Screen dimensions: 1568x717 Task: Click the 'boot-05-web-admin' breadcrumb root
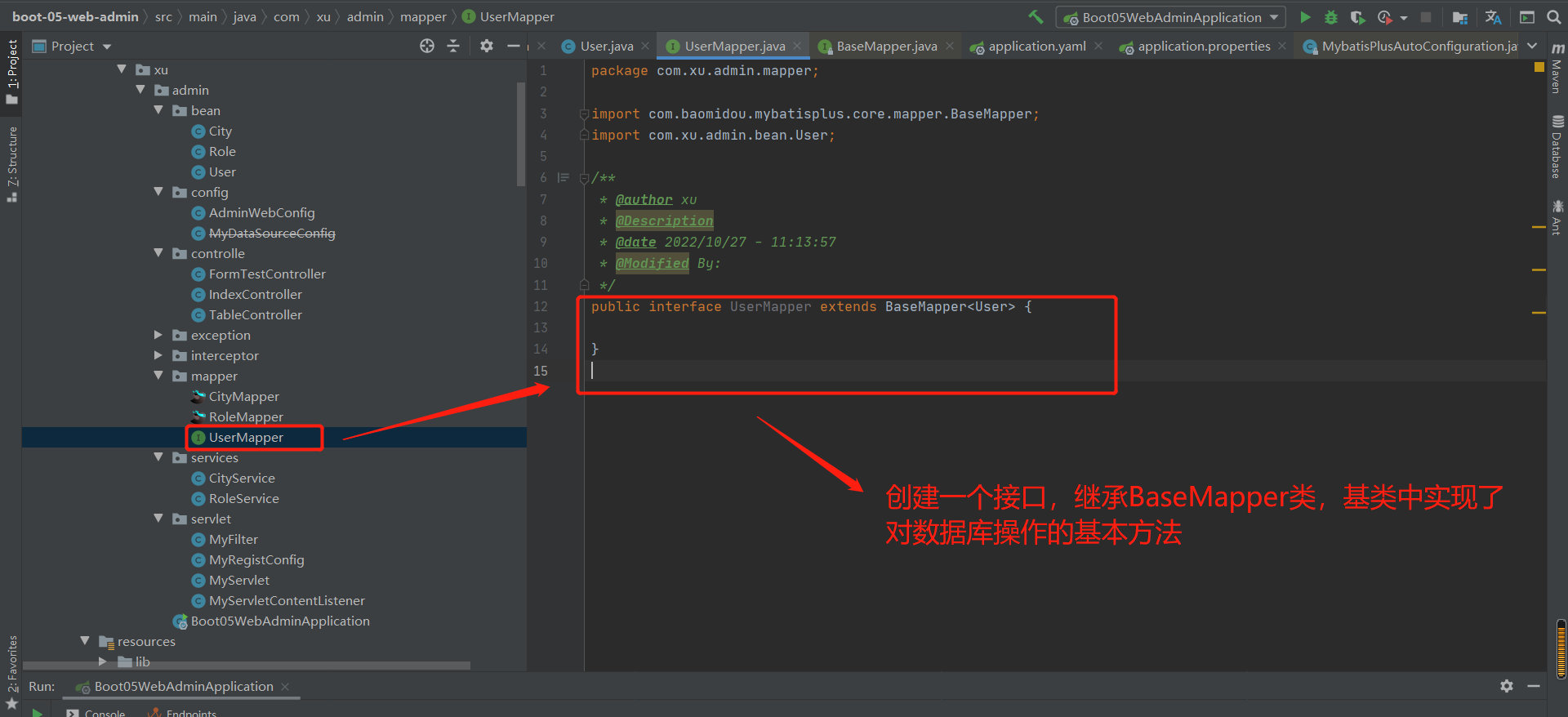coord(75,17)
